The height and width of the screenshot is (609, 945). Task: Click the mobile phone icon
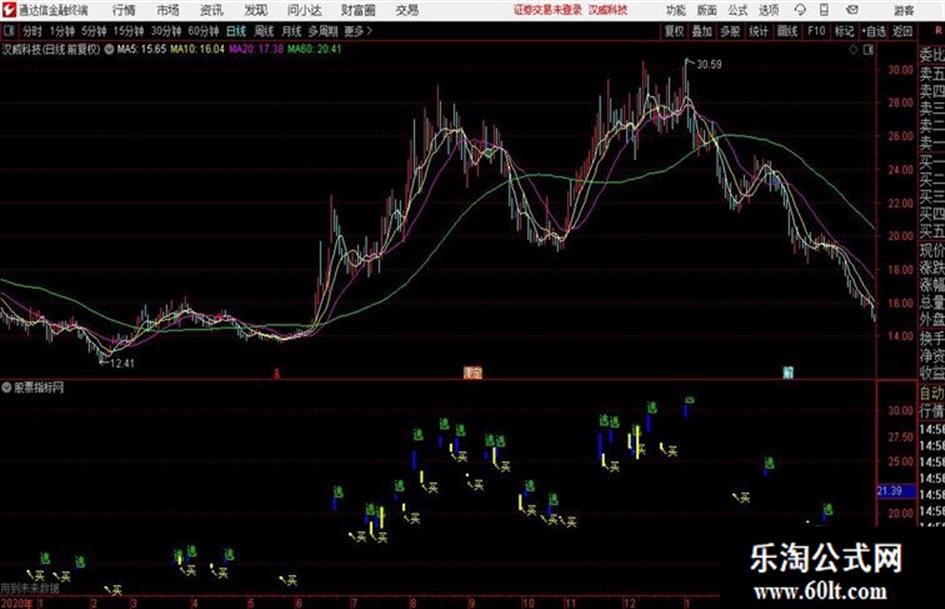pyautogui.click(x=824, y=10)
